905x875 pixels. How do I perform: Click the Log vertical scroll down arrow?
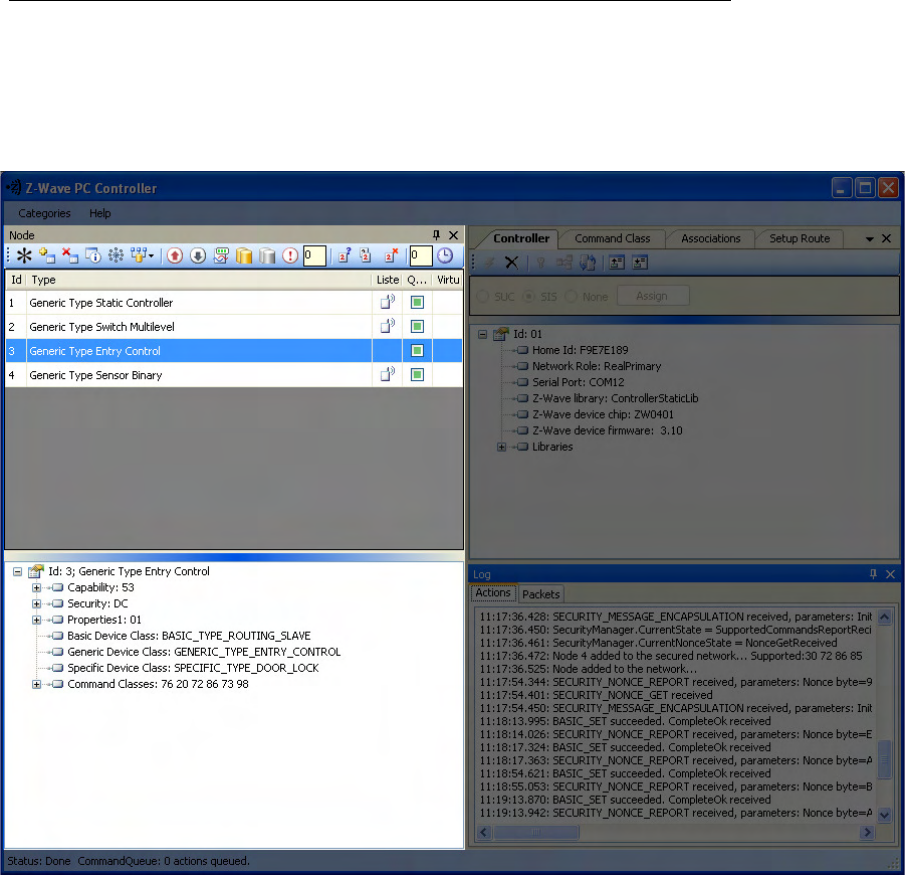(x=885, y=815)
